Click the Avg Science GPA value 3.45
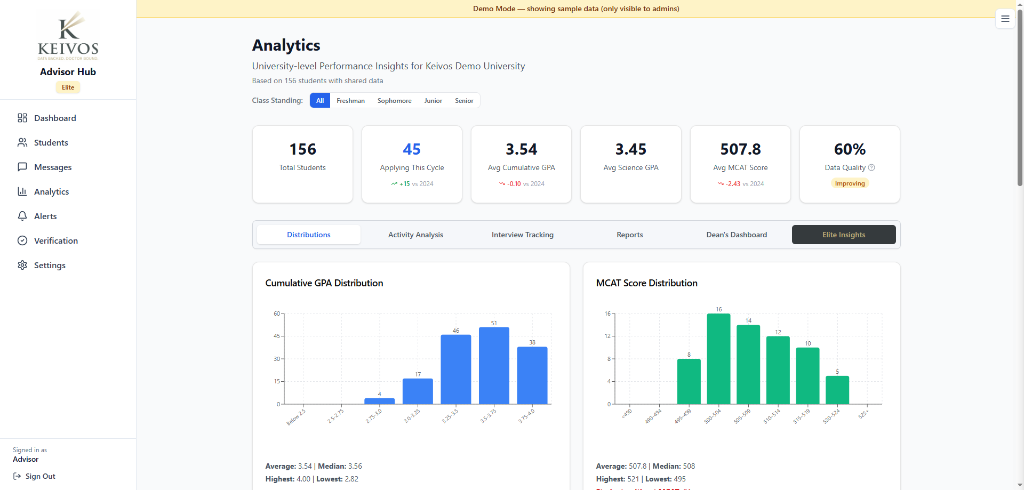The width and height of the screenshot is (1024, 490). point(630,149)
